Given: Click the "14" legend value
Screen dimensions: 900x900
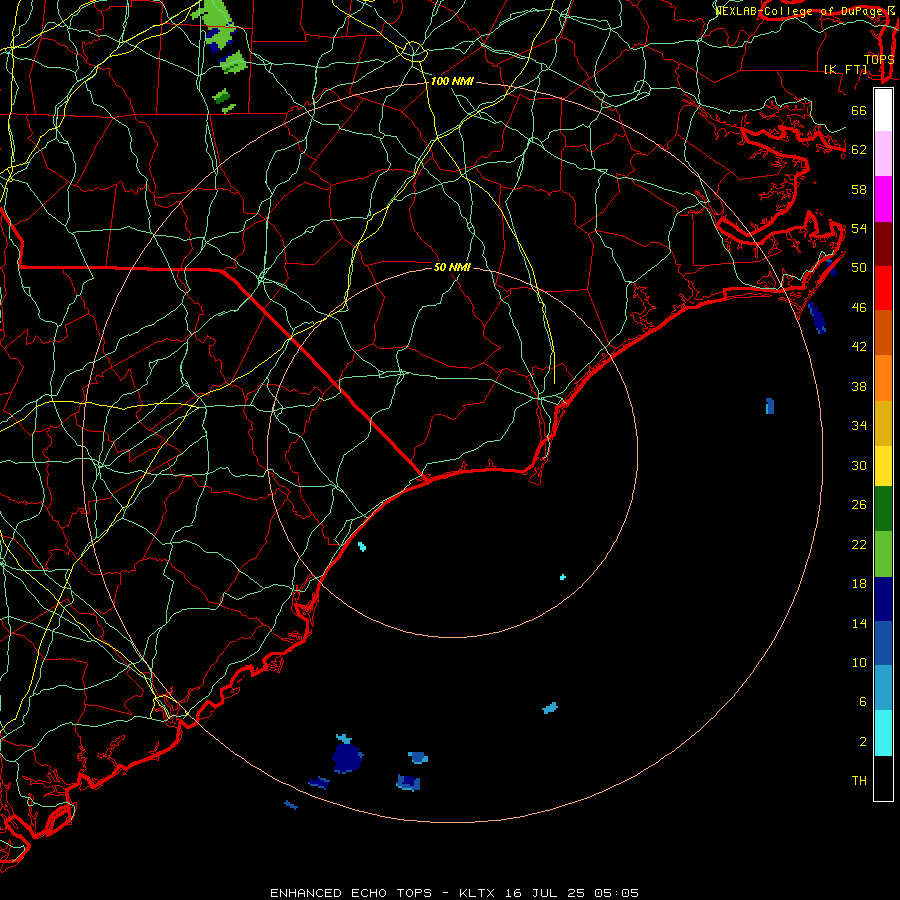Looking at the screenshot, I should click(x=859, y=623).
